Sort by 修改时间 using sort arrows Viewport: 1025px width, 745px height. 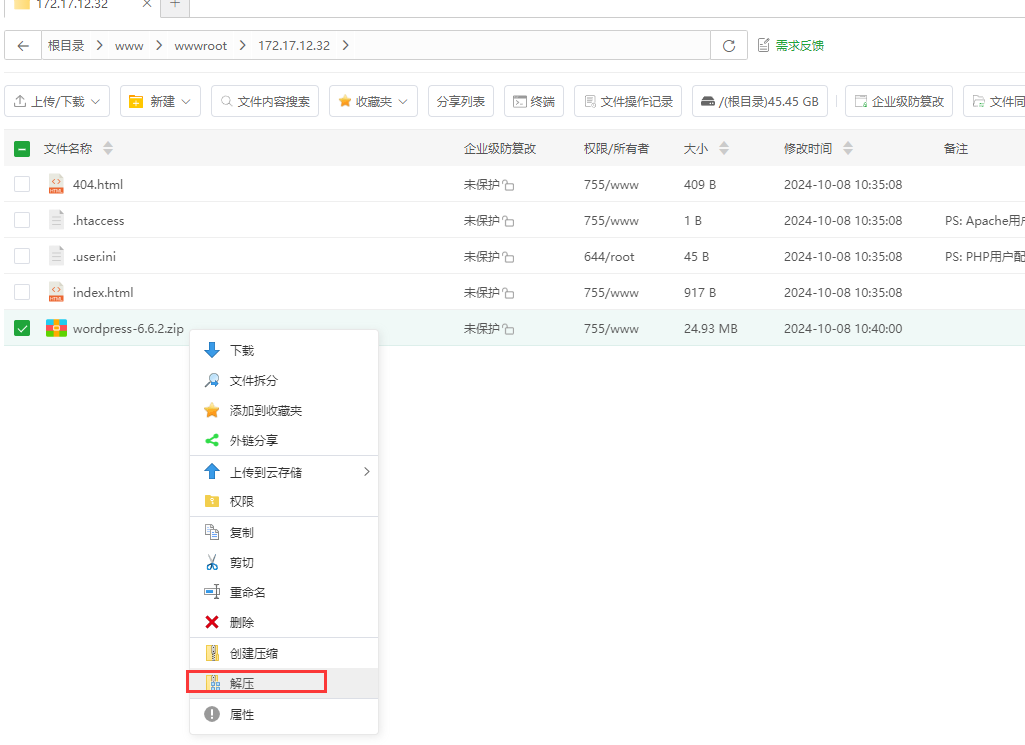(x=848, y=148)
